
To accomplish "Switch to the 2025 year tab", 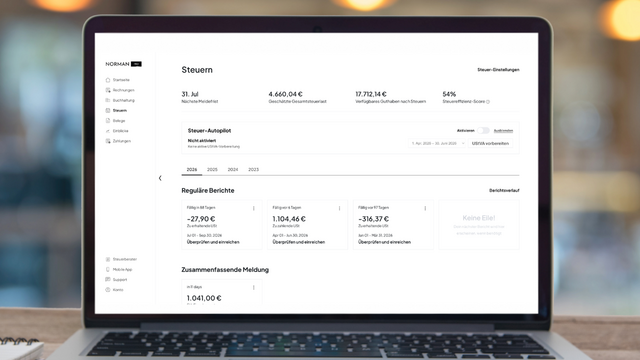I will tap(212, 169).
